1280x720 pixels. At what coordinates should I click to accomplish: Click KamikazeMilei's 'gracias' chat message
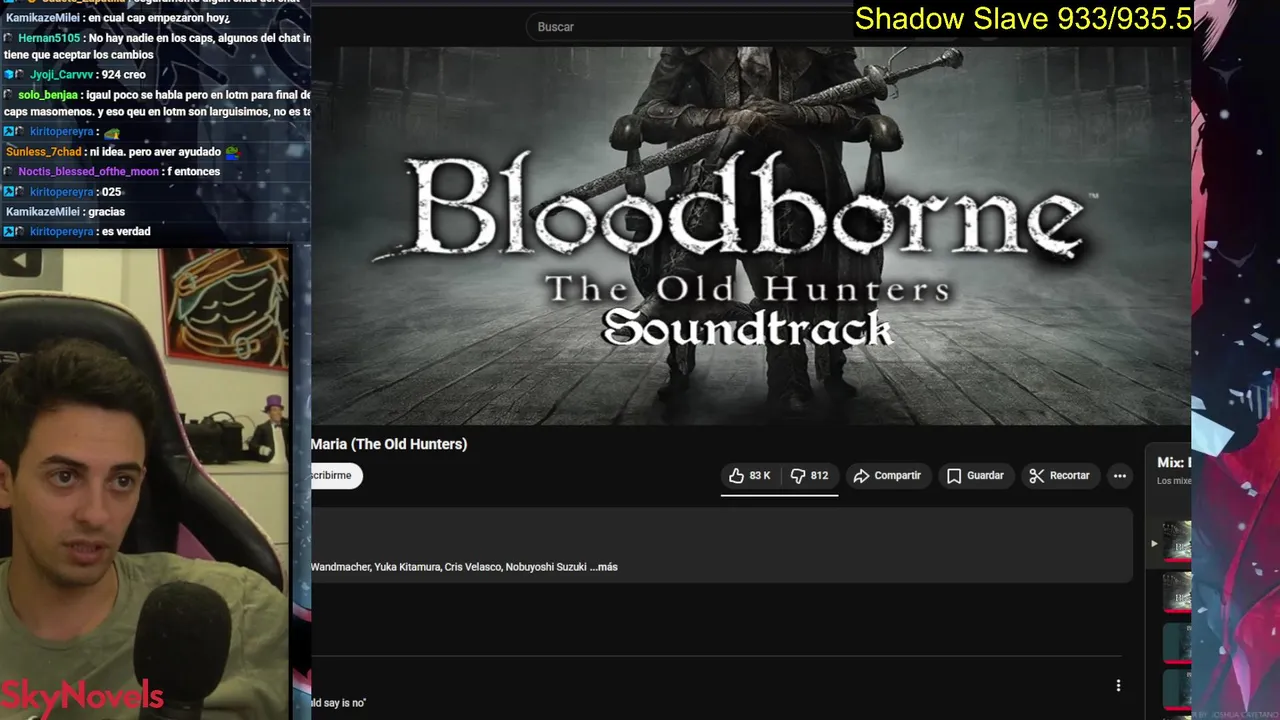point(107,212)
